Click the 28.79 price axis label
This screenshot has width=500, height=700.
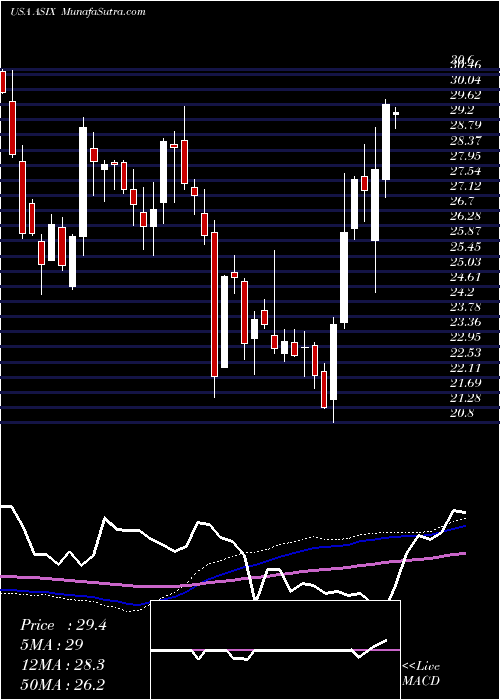[x=466, y=125]
